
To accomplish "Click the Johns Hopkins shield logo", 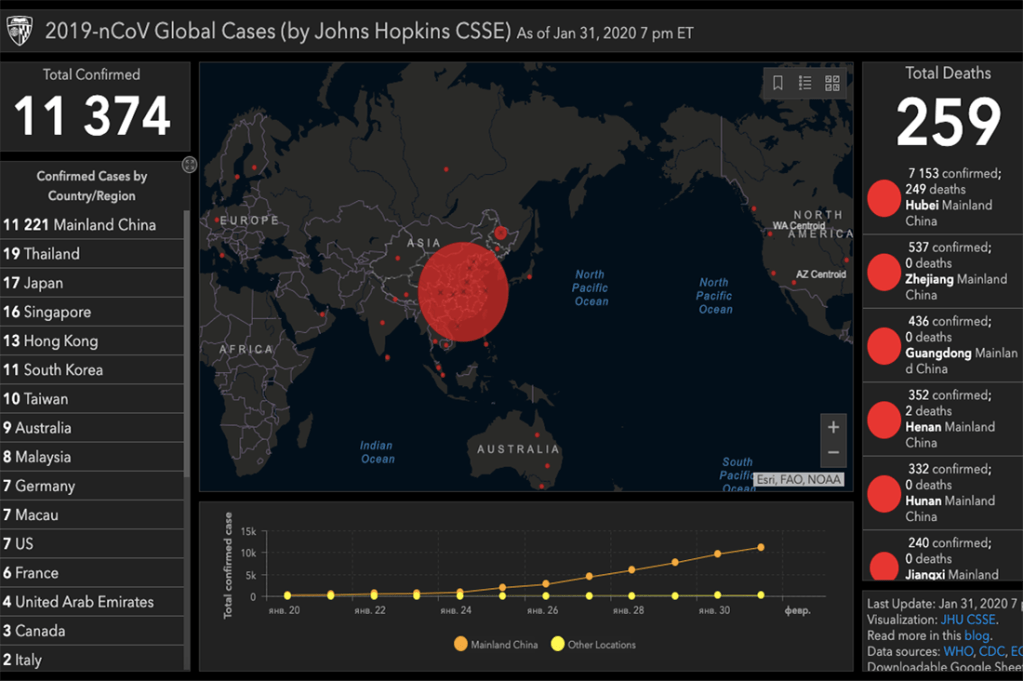I will (20, 31).
